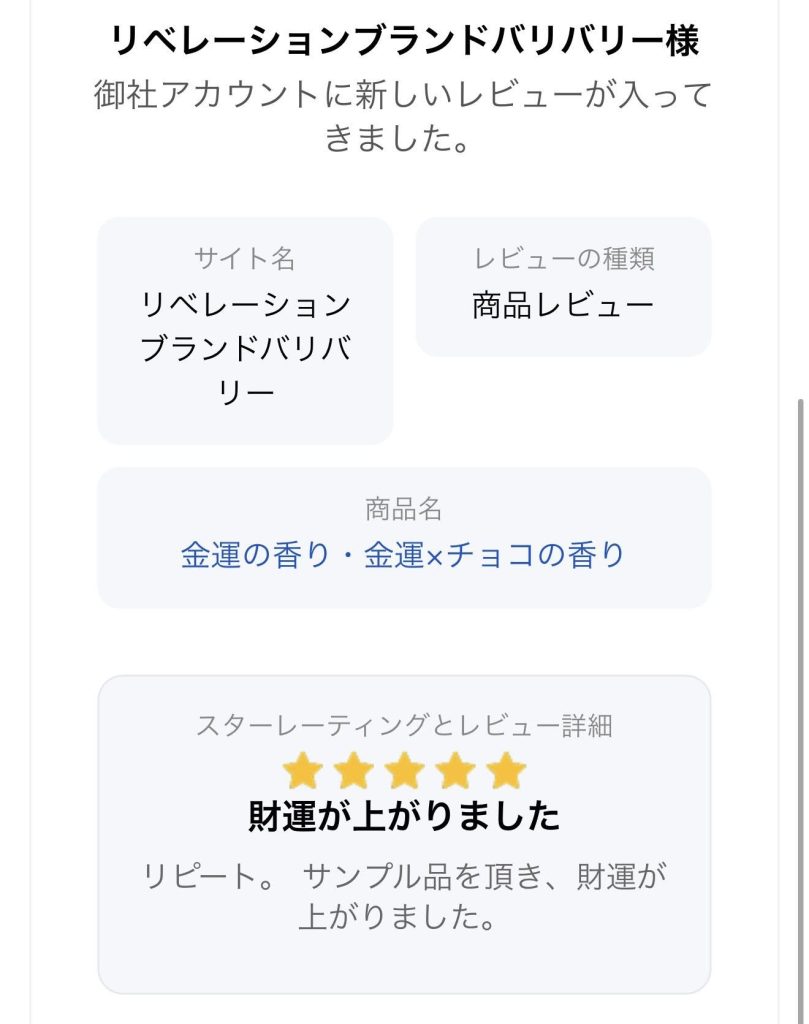Click the 御社アカウントに新しいレビュー notification text
The width and height of the screenshot is (809, 1024).
click(404, 96)
